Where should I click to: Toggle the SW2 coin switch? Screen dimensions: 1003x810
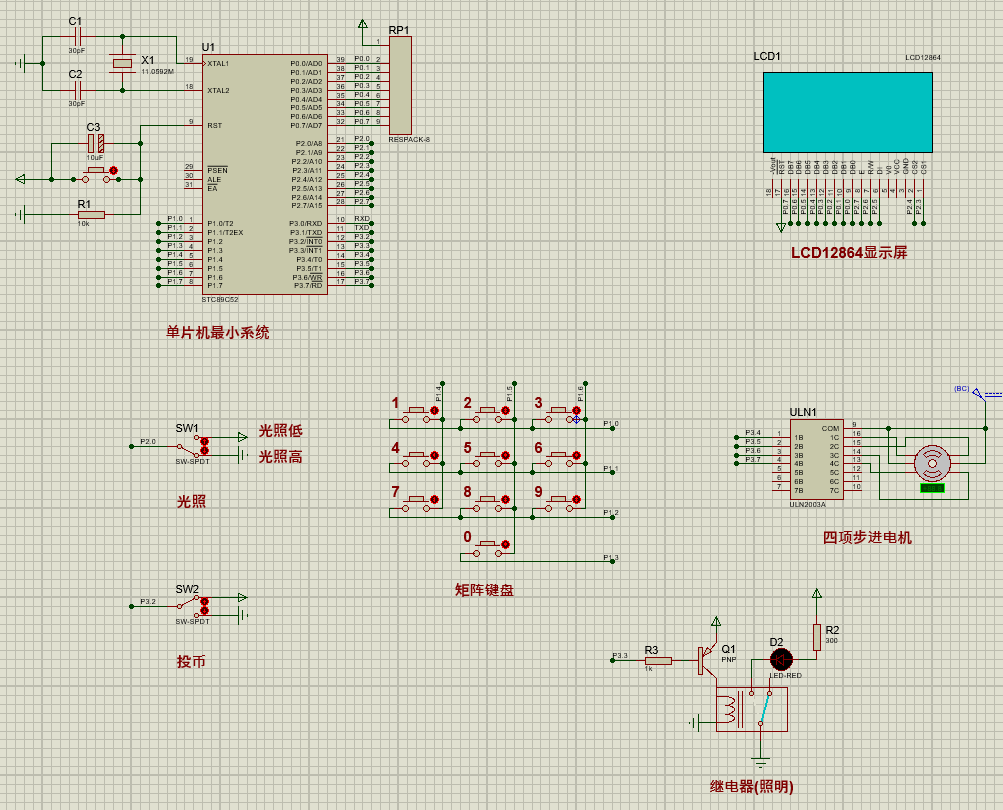pos(188,604)
